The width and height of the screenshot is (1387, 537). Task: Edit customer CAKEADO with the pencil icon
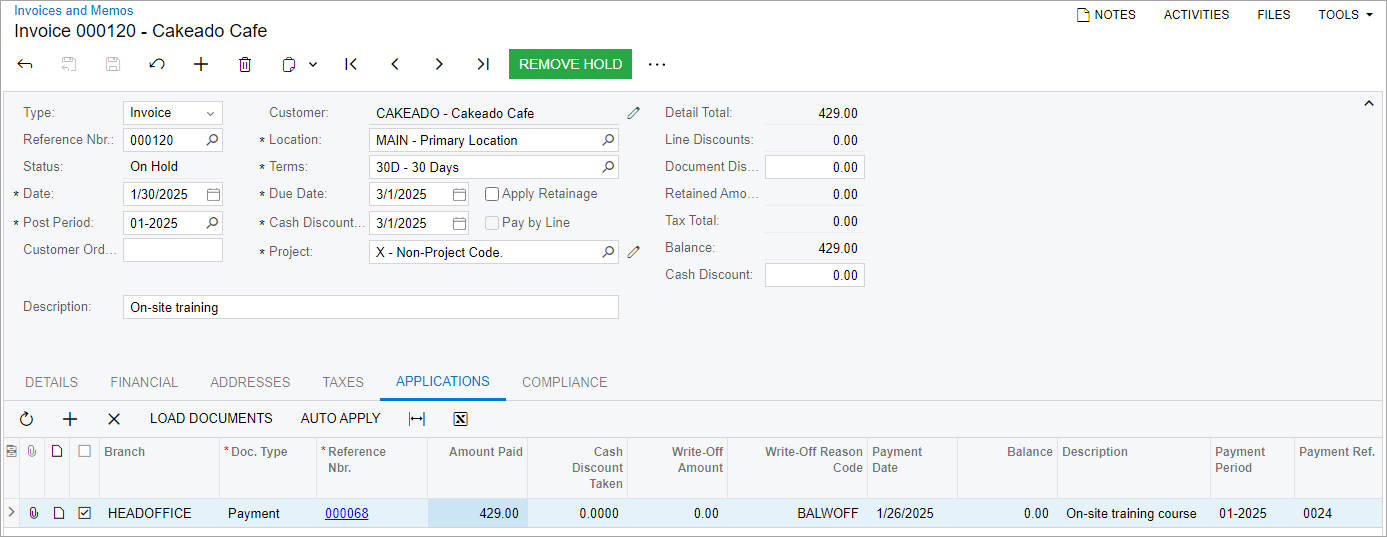click(633, 113)
